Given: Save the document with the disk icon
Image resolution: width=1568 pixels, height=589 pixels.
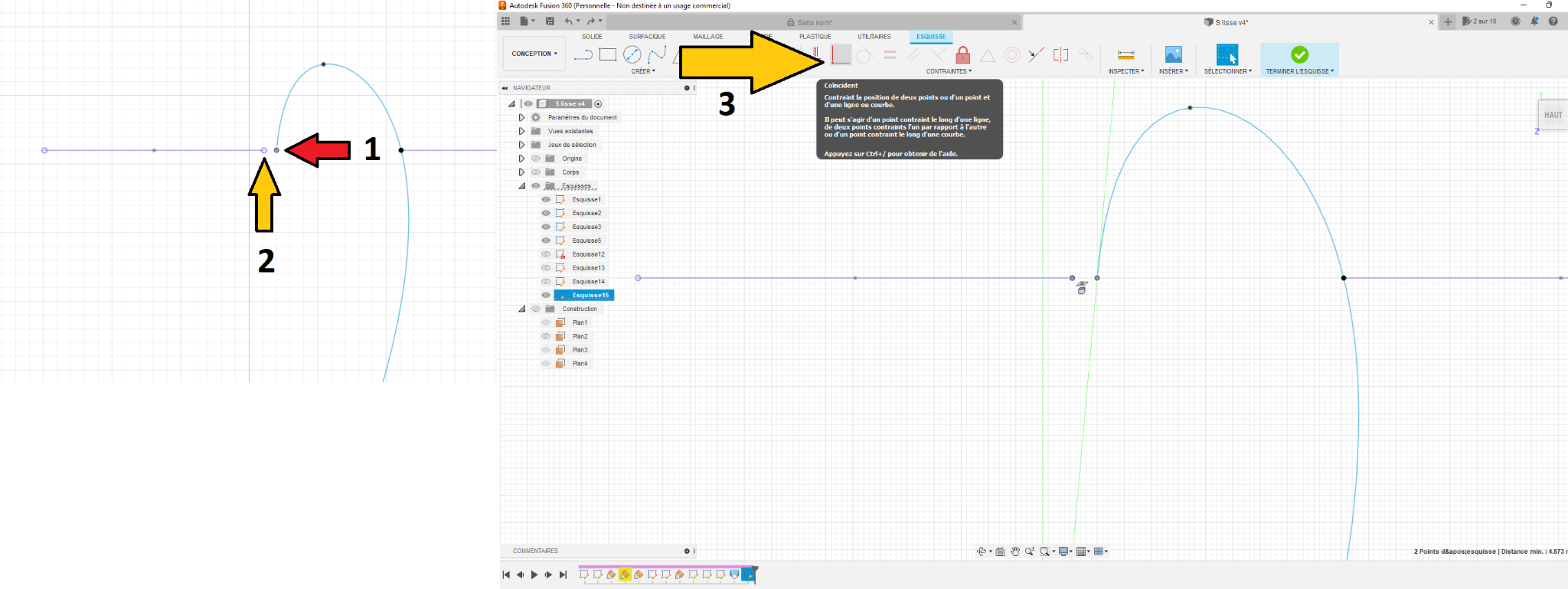Looking at the screenshot, I should click(550, 21).
